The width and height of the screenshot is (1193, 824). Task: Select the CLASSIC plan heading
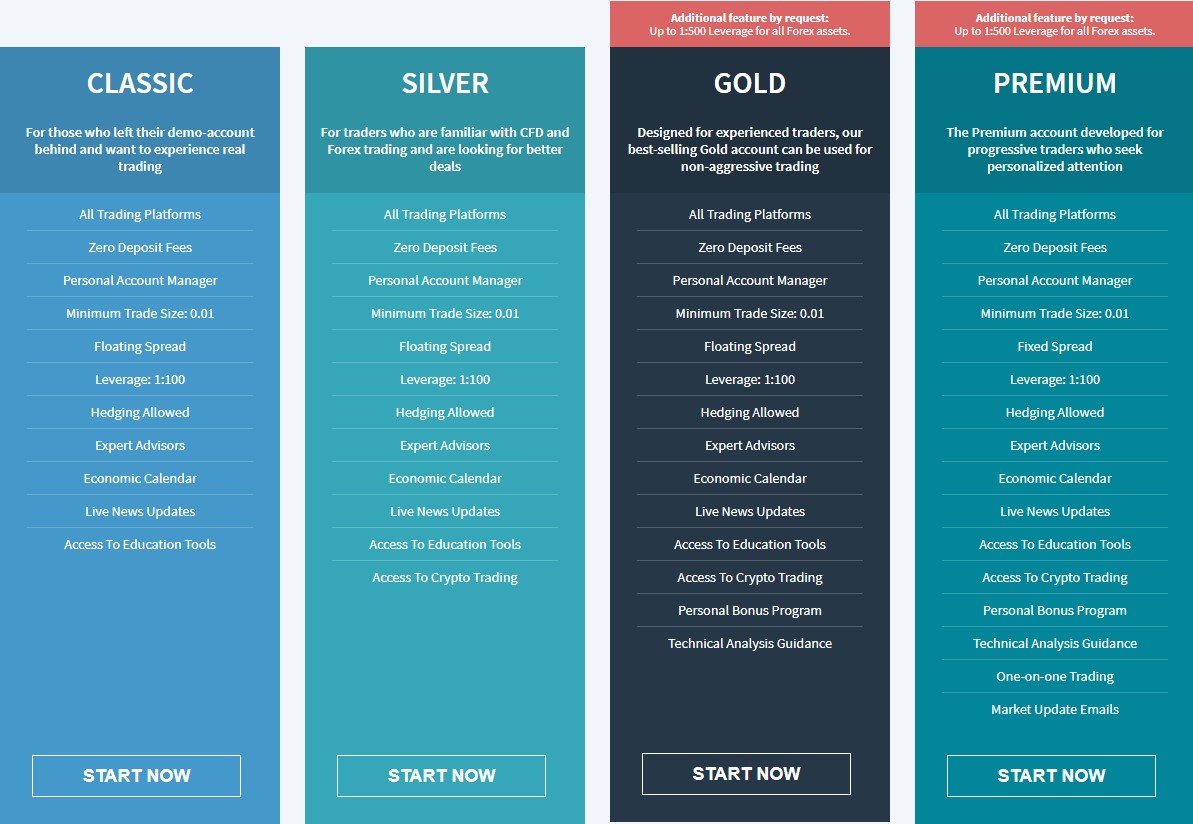140,84
